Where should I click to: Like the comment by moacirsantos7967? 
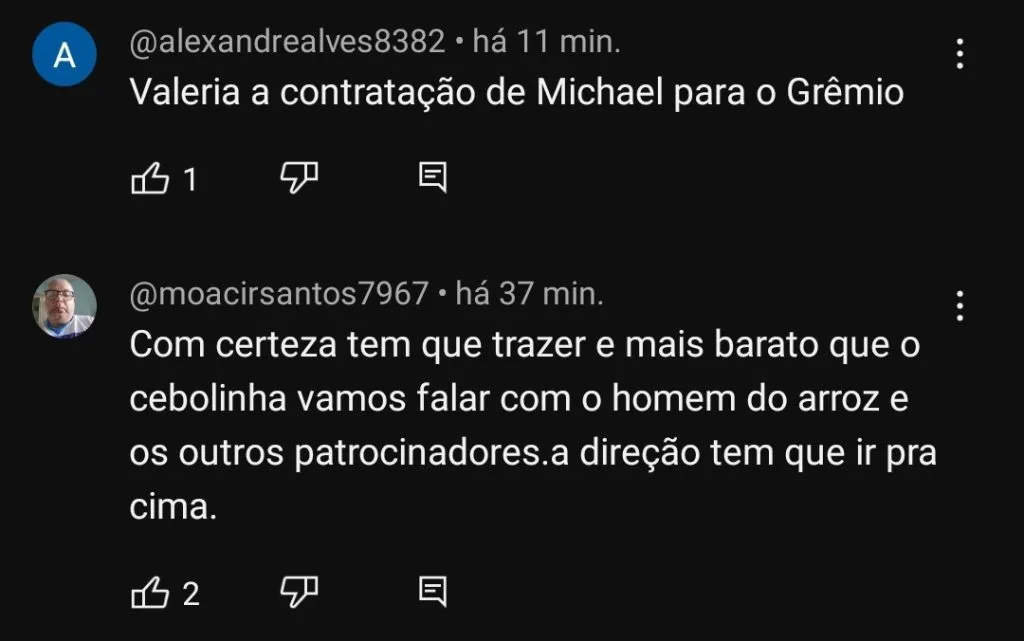tap(150, 593)
